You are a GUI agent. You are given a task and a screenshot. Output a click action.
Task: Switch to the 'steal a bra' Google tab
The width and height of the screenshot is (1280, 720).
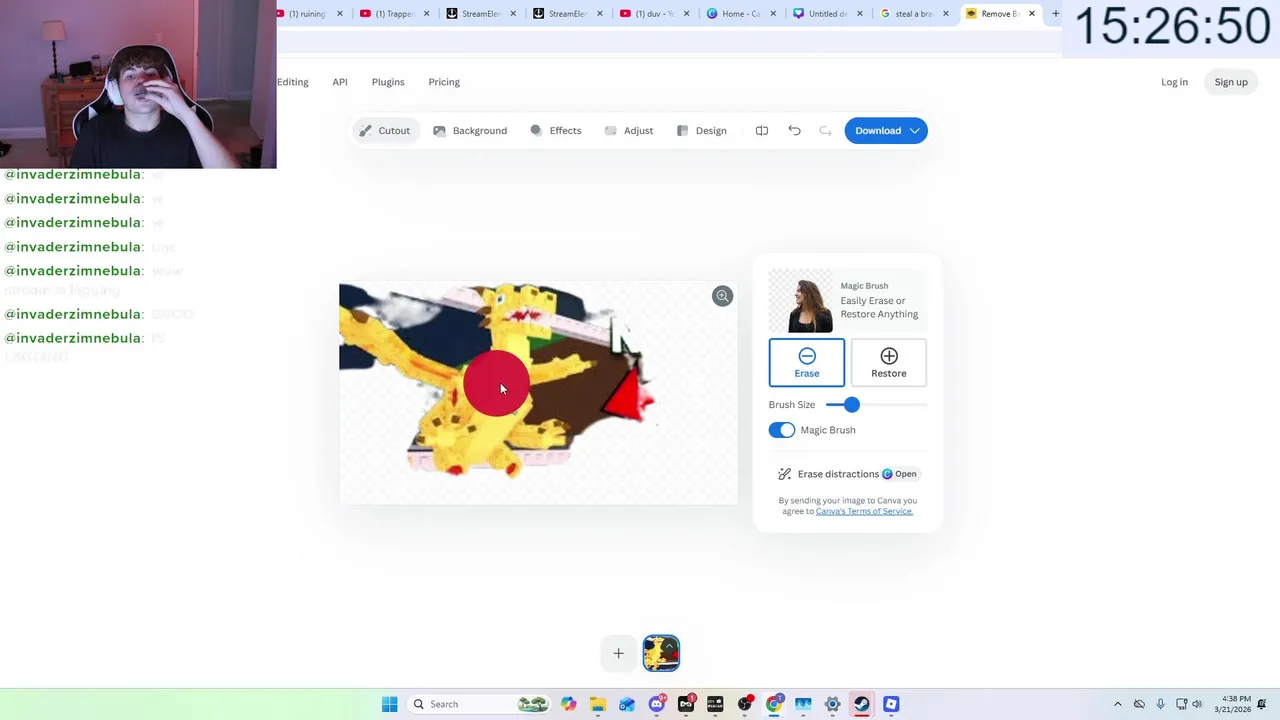(x=914, y=14)
